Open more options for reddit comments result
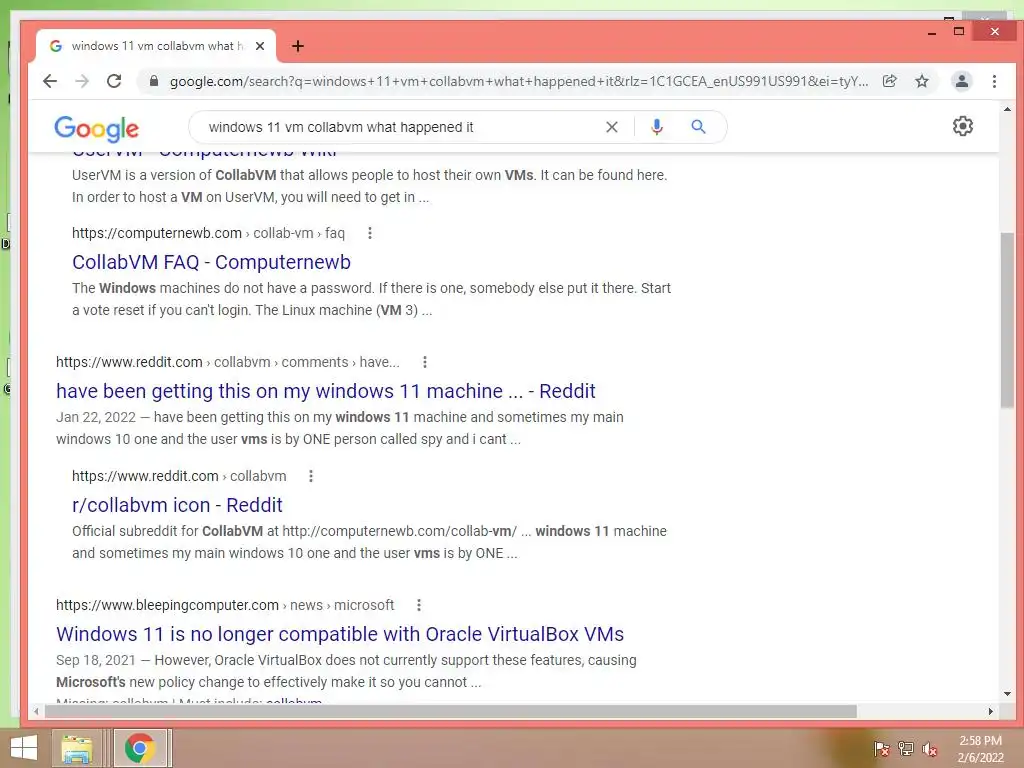The width and height of the screenshot is (1024, 768). (424, 362)
